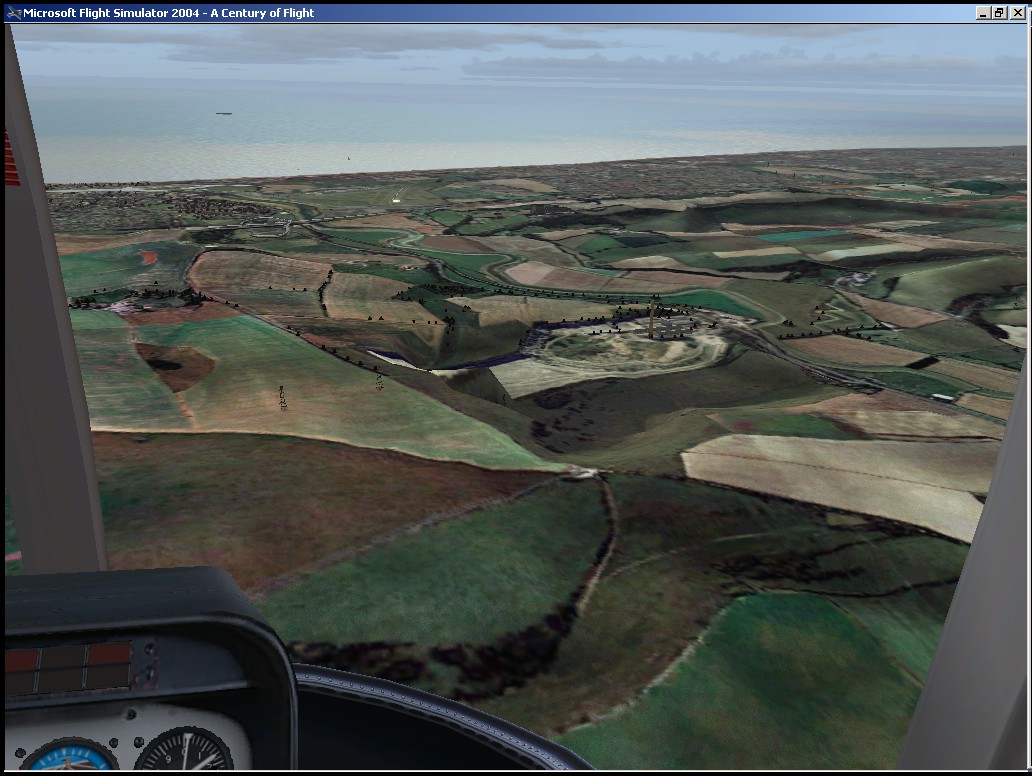Click the small boat near the shoreline

click(x=348, y=158)
